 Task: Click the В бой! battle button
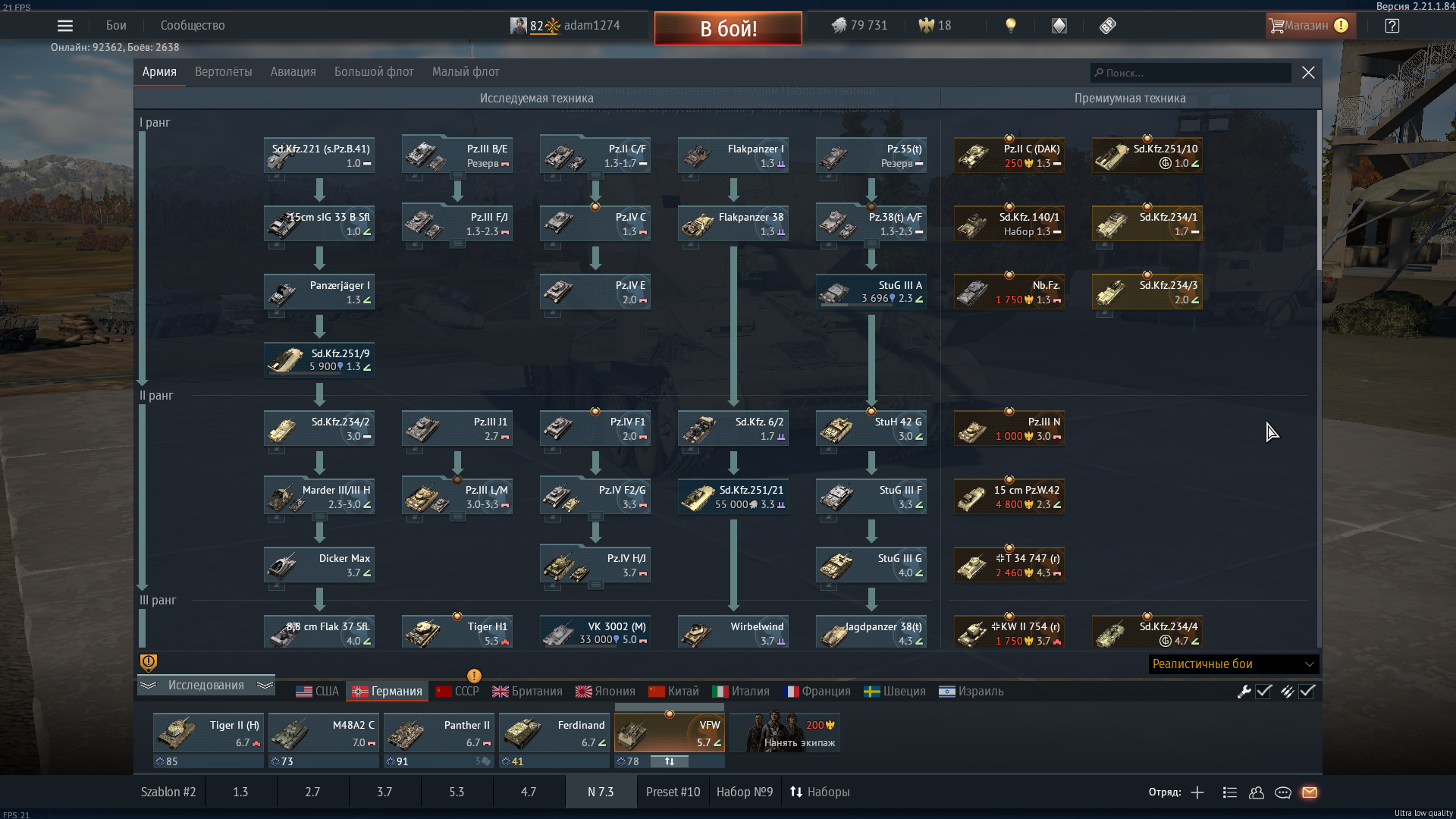(728, 28)
